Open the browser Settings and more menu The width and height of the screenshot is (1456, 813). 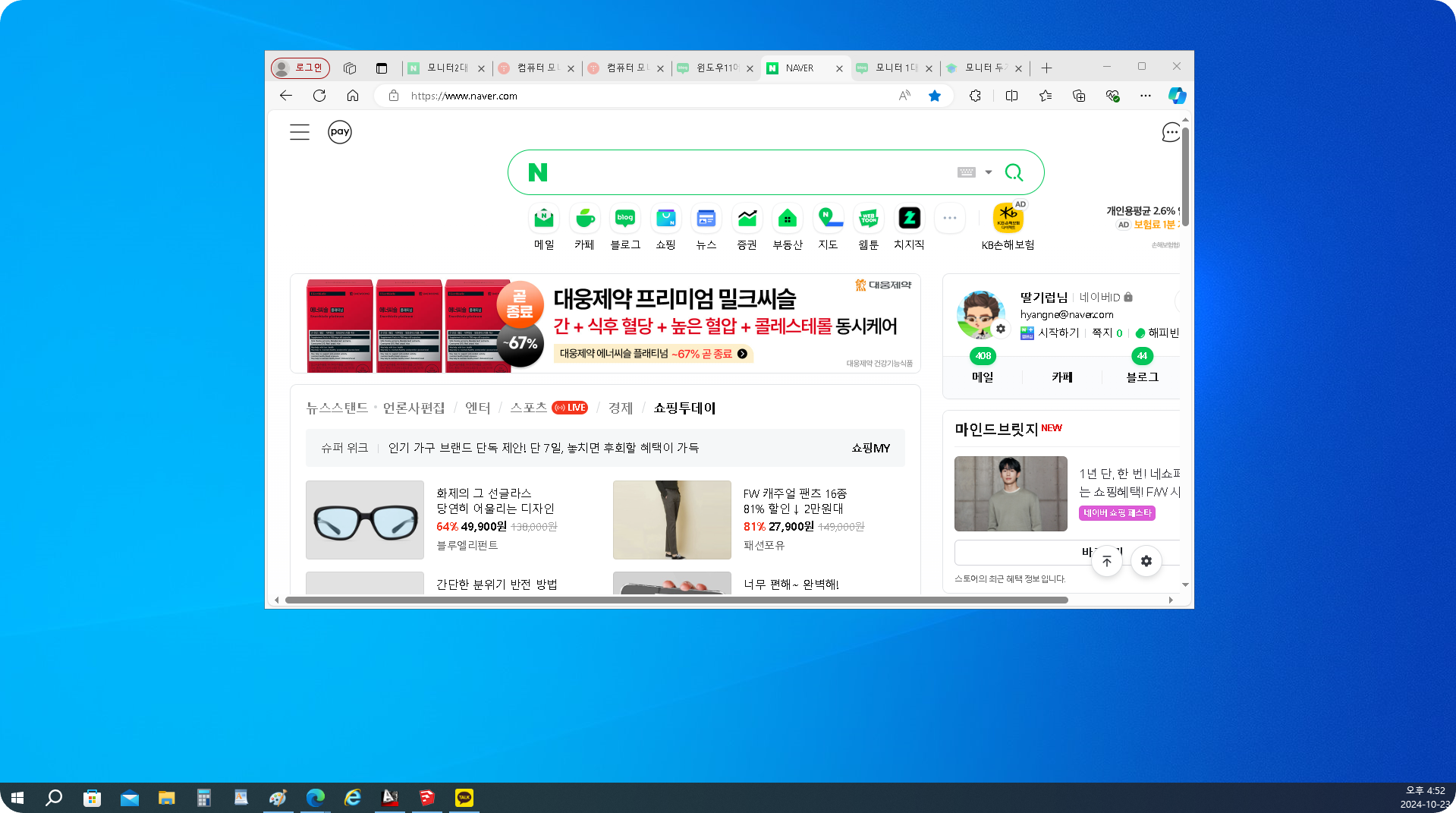tap(1146, 96)
